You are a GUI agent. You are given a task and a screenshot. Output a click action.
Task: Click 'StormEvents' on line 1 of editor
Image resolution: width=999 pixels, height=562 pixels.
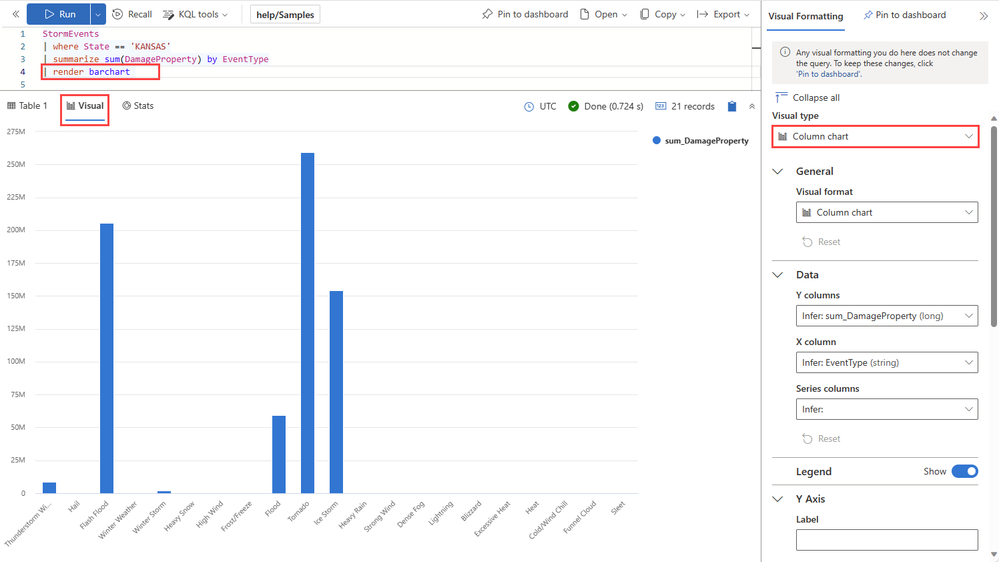[x=71, y=34]
